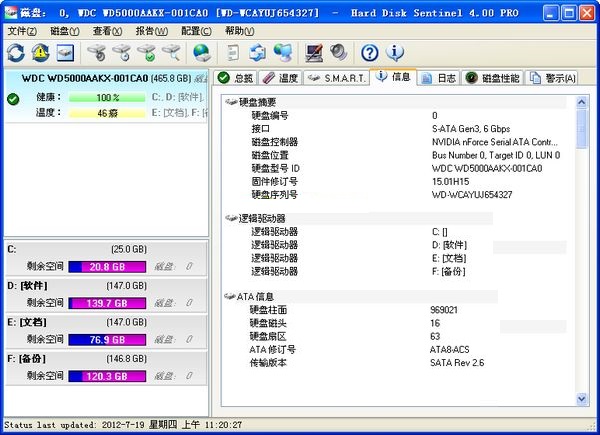Click the disk test icon with clock

coord(122,52)
